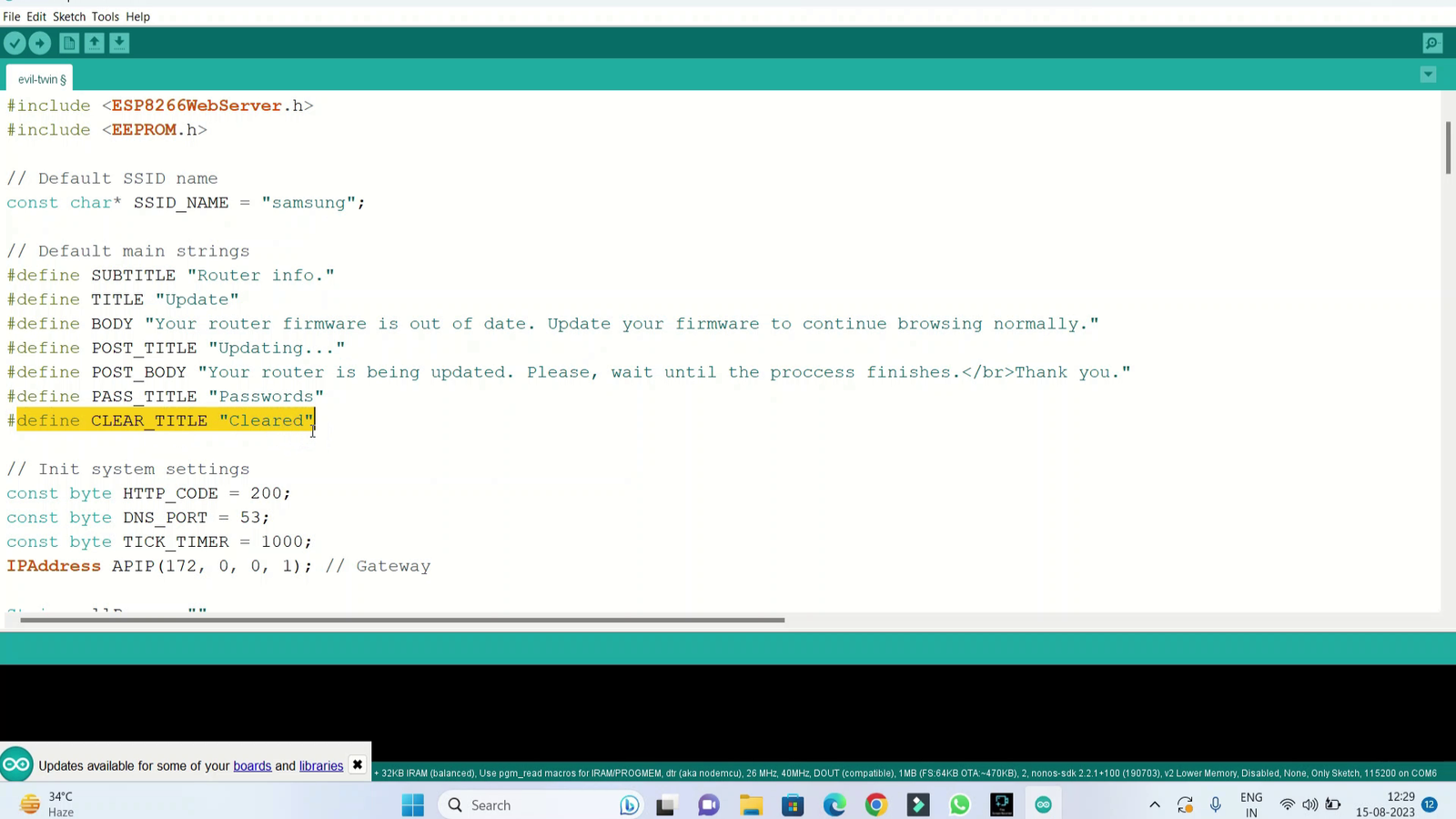Click the libraries update link
Screen dimensions: 1456x819
pyautogui.click(x=321, y=765)
